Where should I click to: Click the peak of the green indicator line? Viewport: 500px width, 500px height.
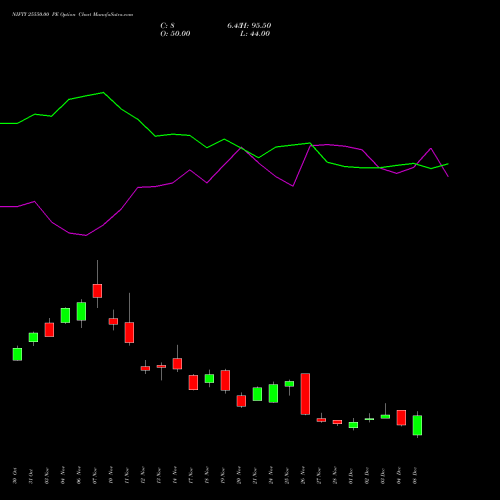pyautogui.click(x=103, y=92)
